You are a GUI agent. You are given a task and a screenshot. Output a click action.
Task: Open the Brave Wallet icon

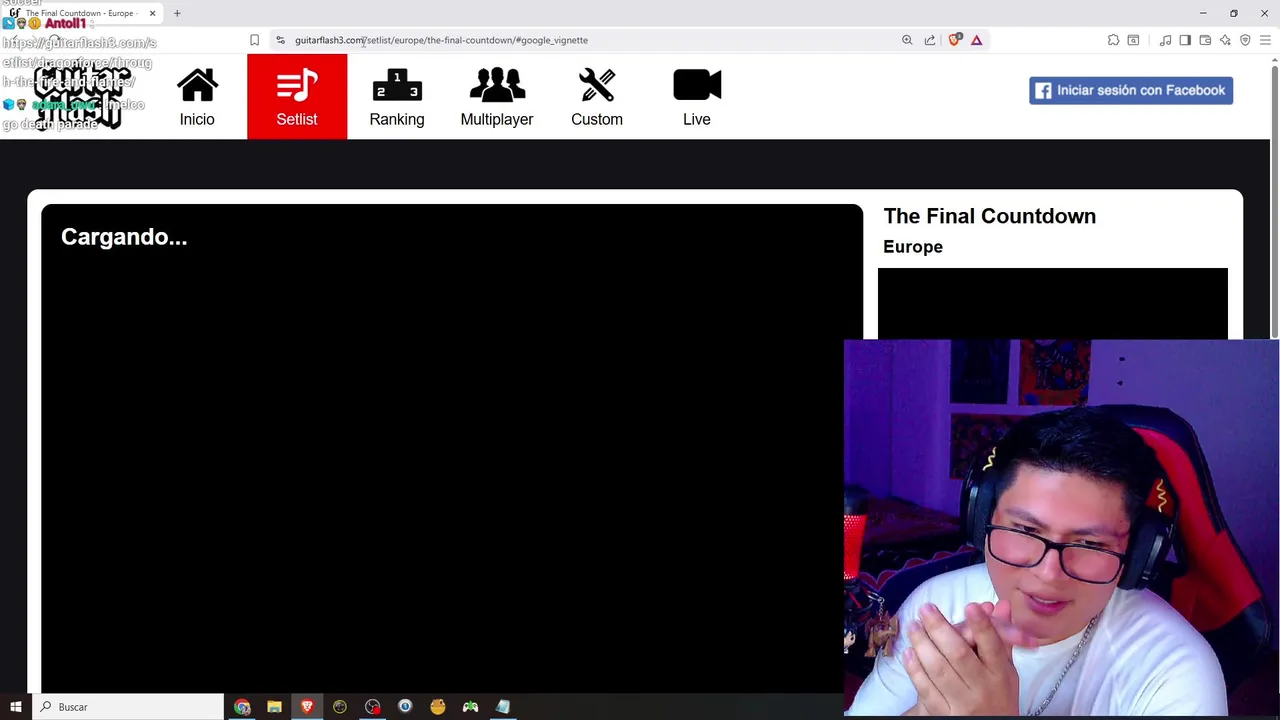click(x=1205, y=40)
